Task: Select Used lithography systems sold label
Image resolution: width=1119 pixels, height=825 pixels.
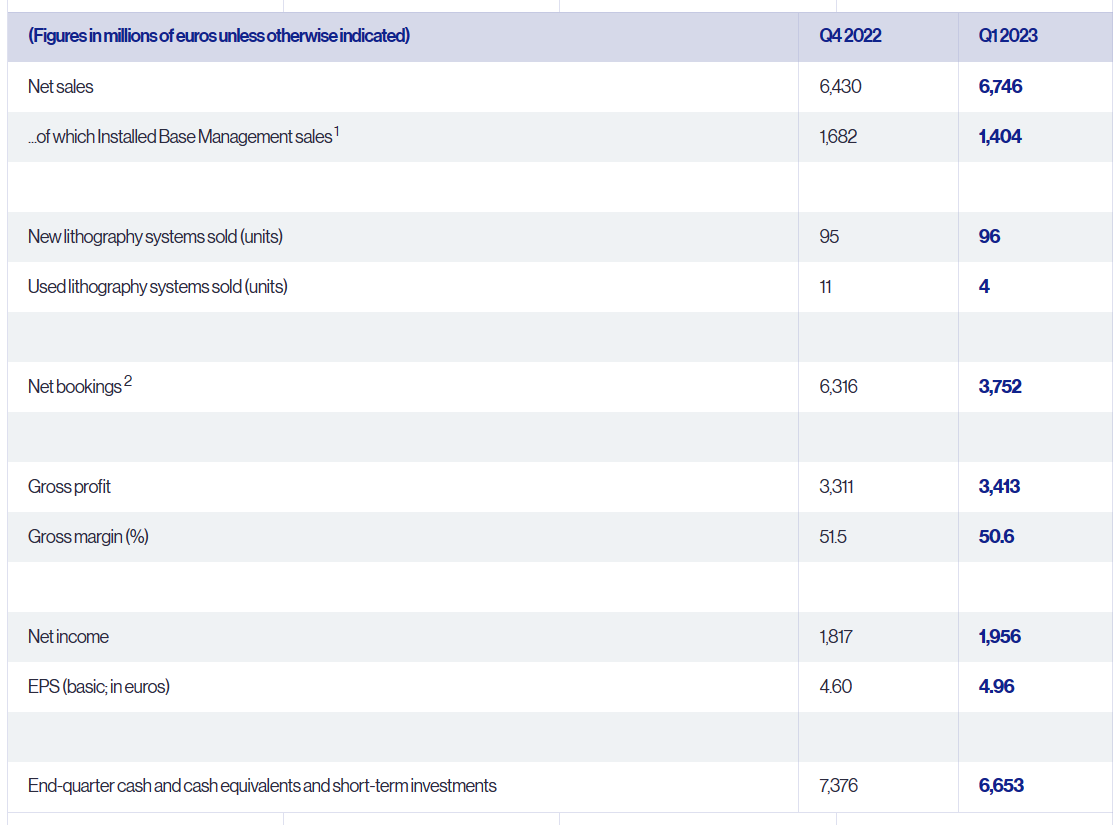Action: click(157, 287)
